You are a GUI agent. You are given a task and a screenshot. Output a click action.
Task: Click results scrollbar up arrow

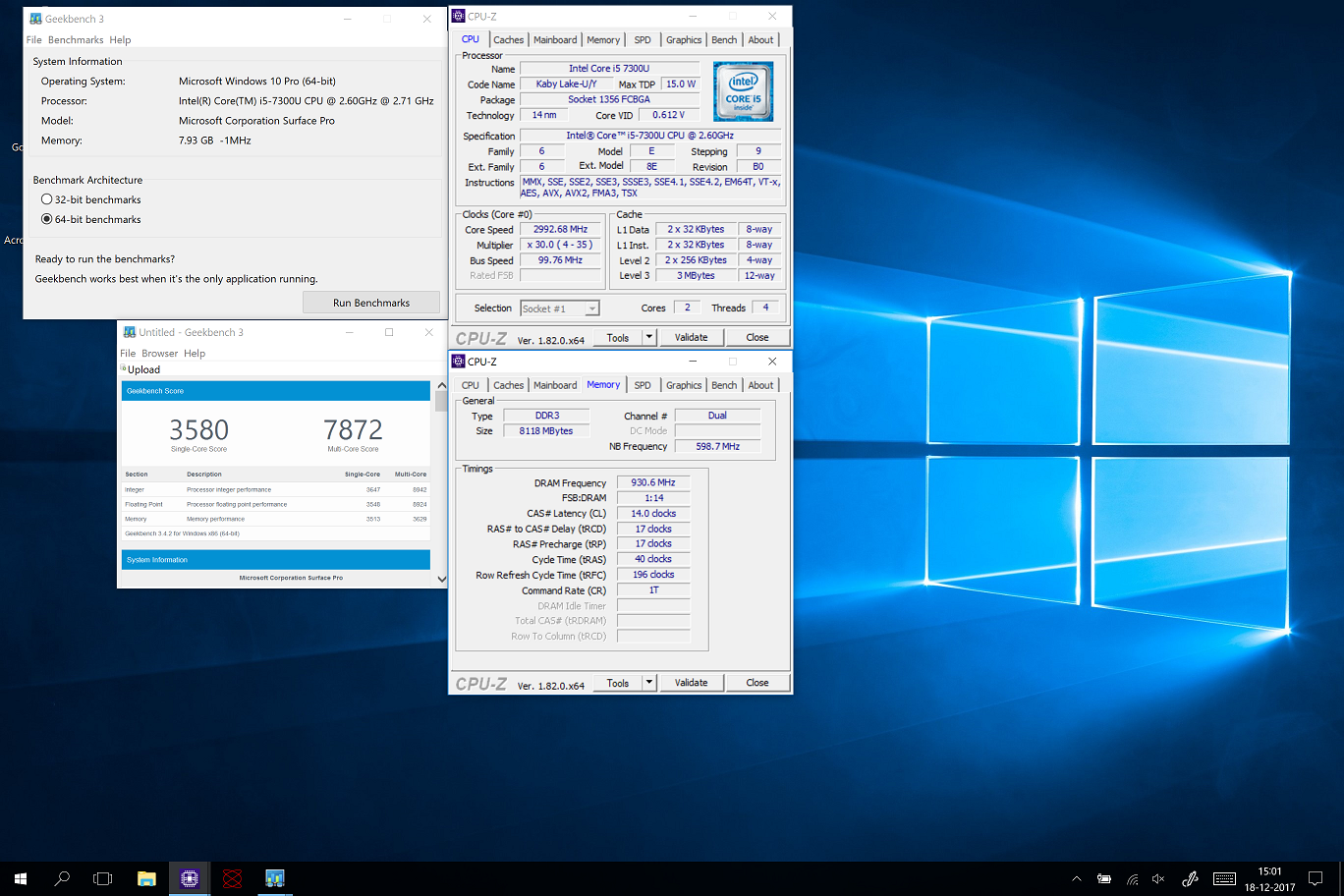click(x=441, y=386)
